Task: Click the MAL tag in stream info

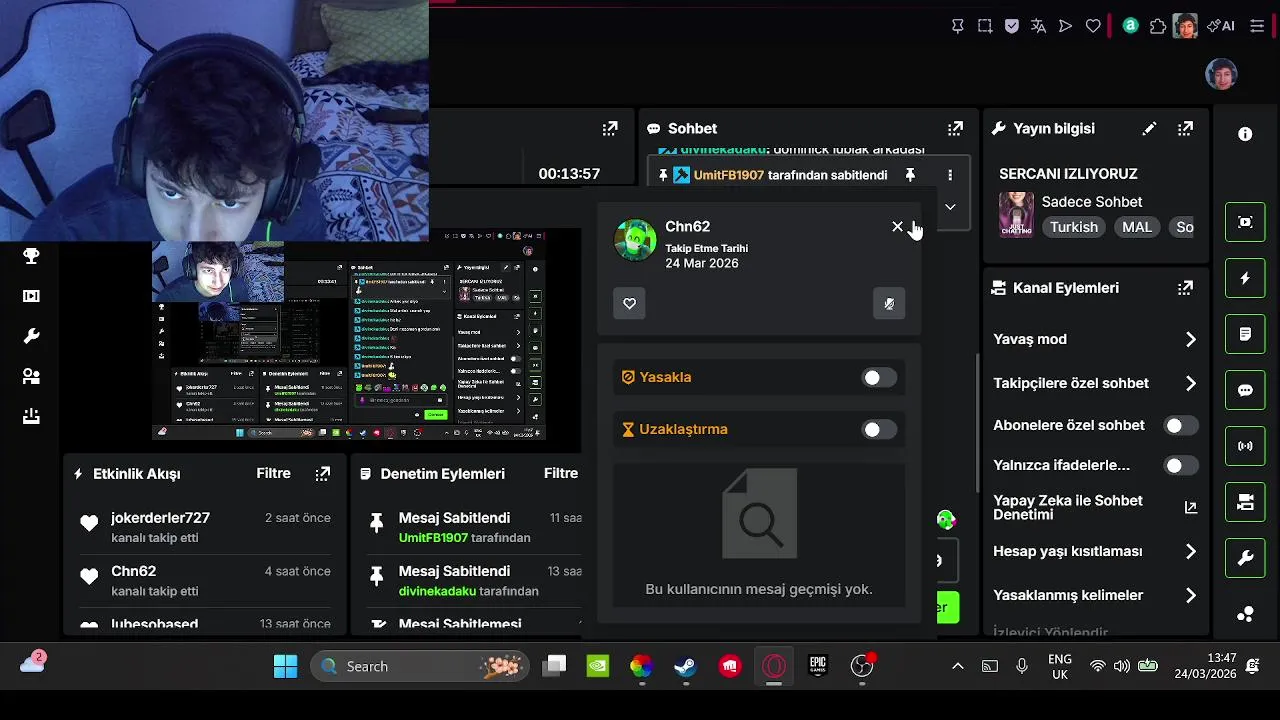Action: coord(1137,227)
